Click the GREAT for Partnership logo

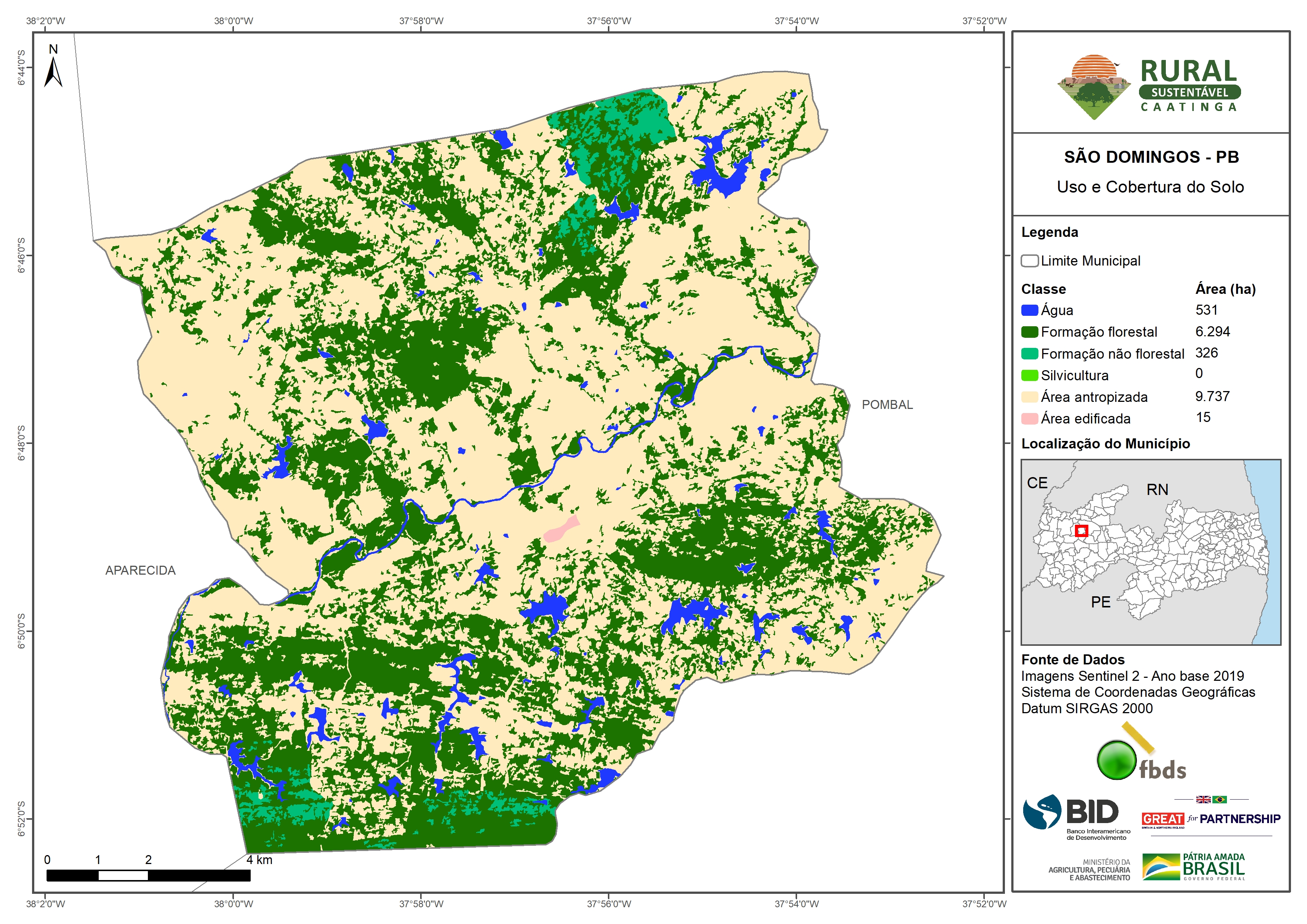coord(1211,819)
